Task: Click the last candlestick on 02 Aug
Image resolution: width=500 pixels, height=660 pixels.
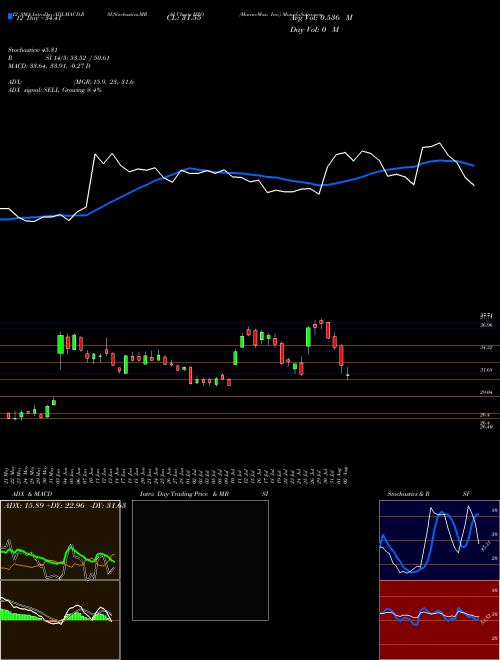Action: coord(348,374)
